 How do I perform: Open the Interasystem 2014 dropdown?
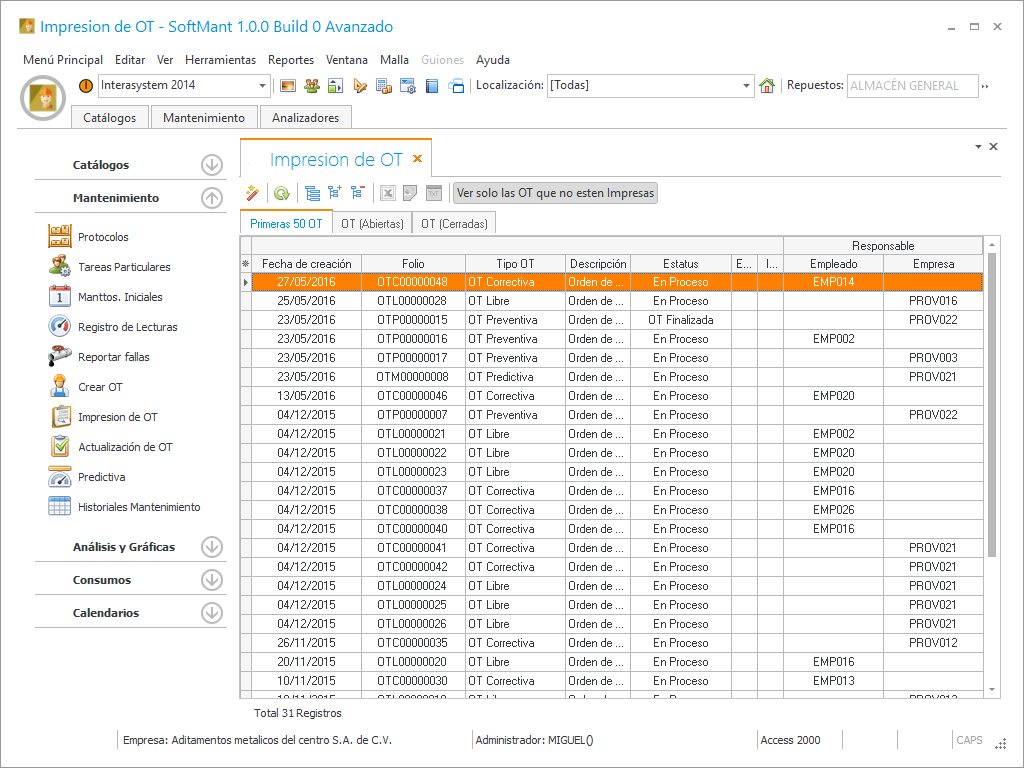(x=263, y=86)
